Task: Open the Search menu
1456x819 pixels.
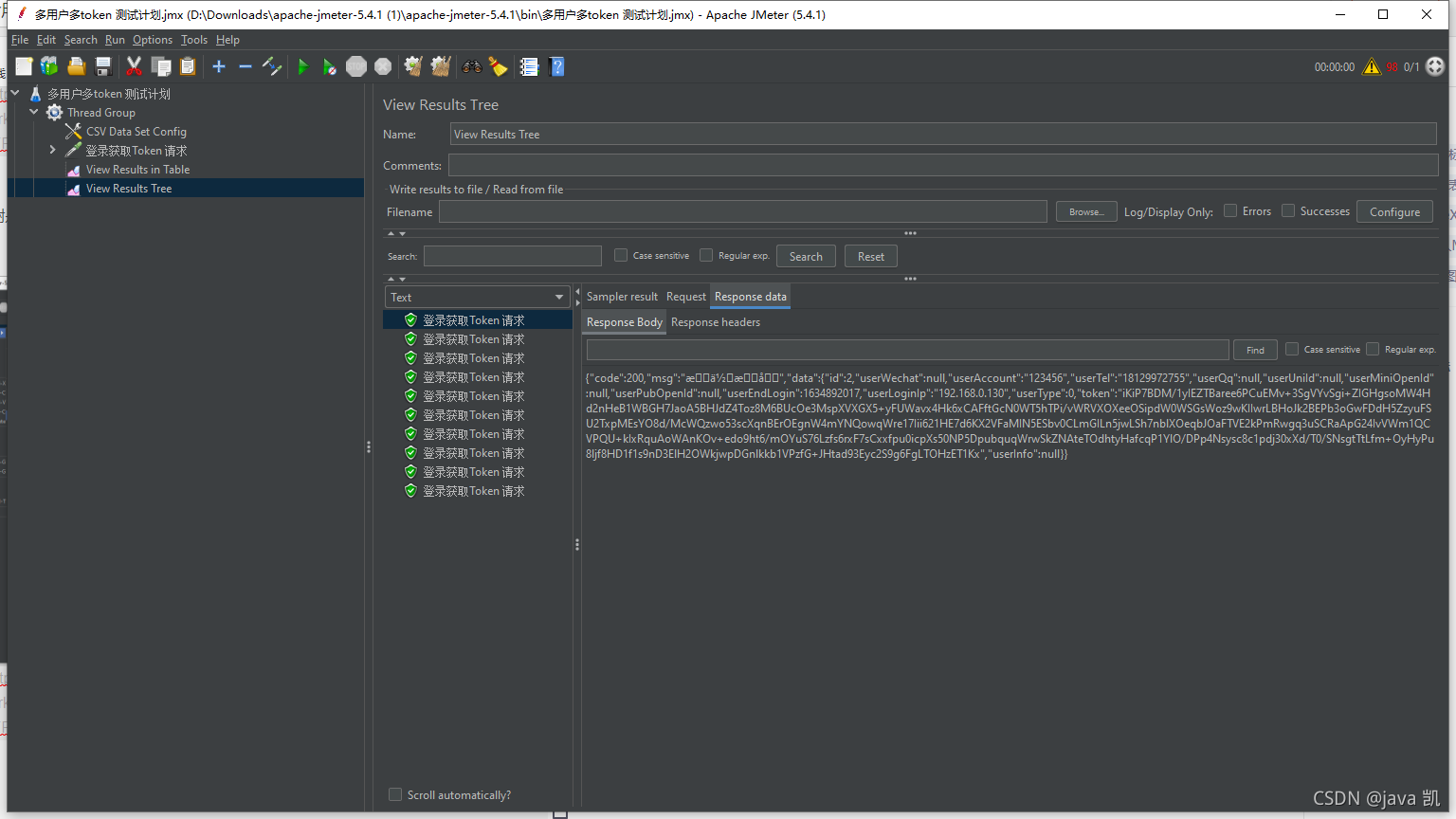Action: click(x=81, y=40)
